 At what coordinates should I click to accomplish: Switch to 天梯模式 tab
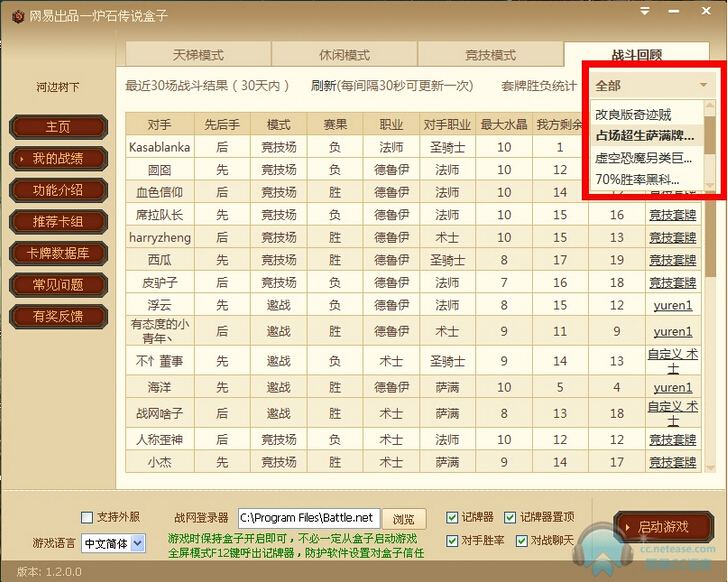click(198, 55)
